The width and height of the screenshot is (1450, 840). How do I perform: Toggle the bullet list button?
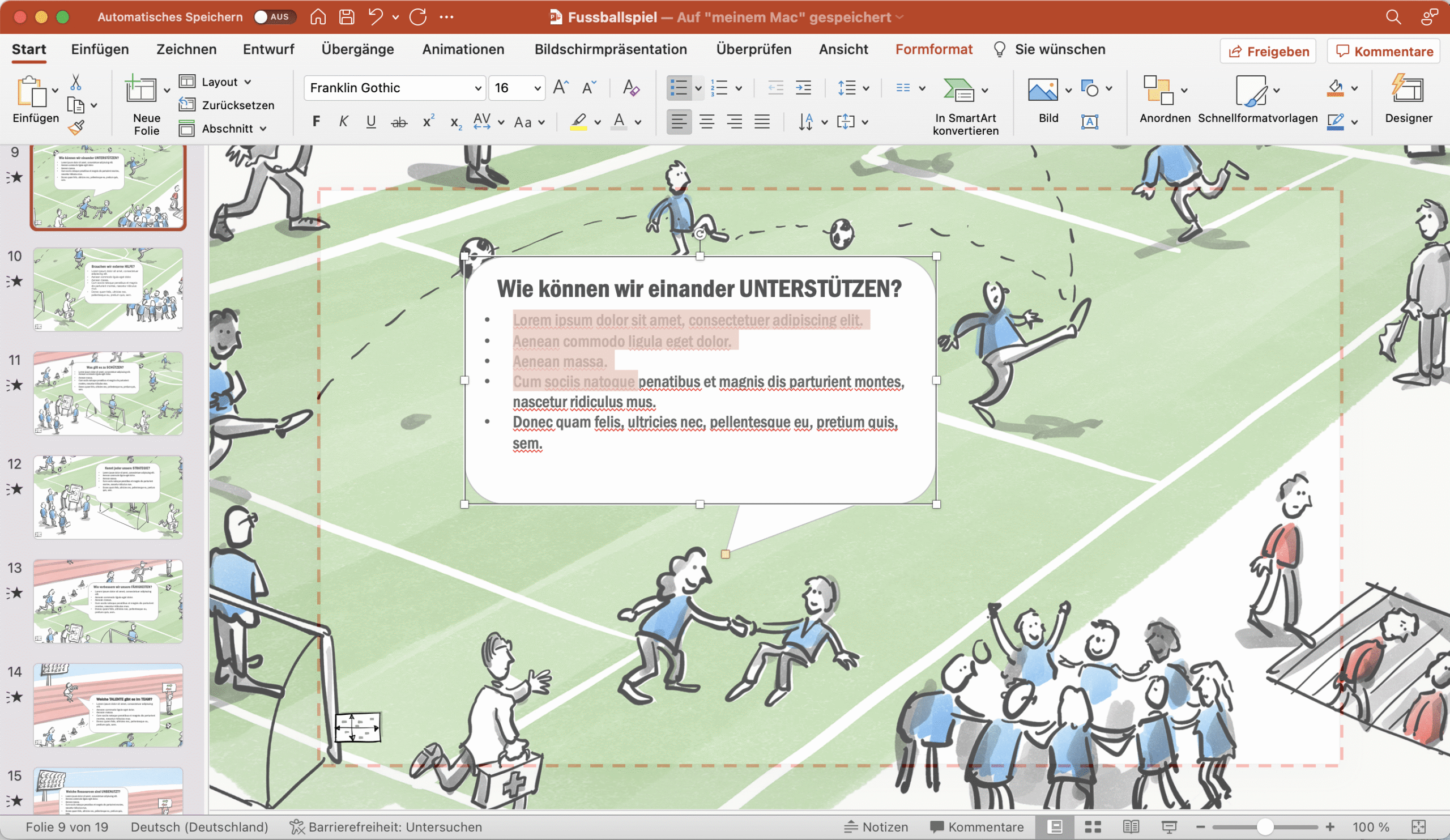(x=679, y=88)
